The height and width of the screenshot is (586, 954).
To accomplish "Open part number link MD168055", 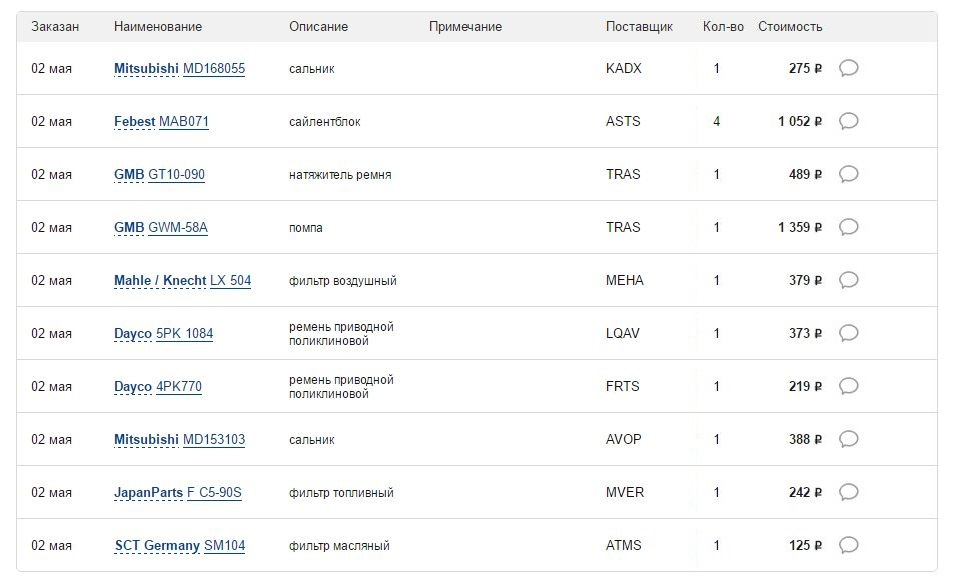I will click(x=214, y=68).
